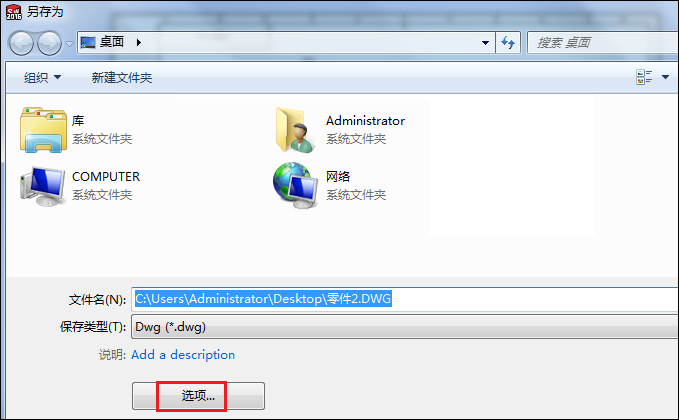The height and width of the screenshot is (420, 679).
Task: Select the COMPUTER system folder icon
Action: click(42, 186)
